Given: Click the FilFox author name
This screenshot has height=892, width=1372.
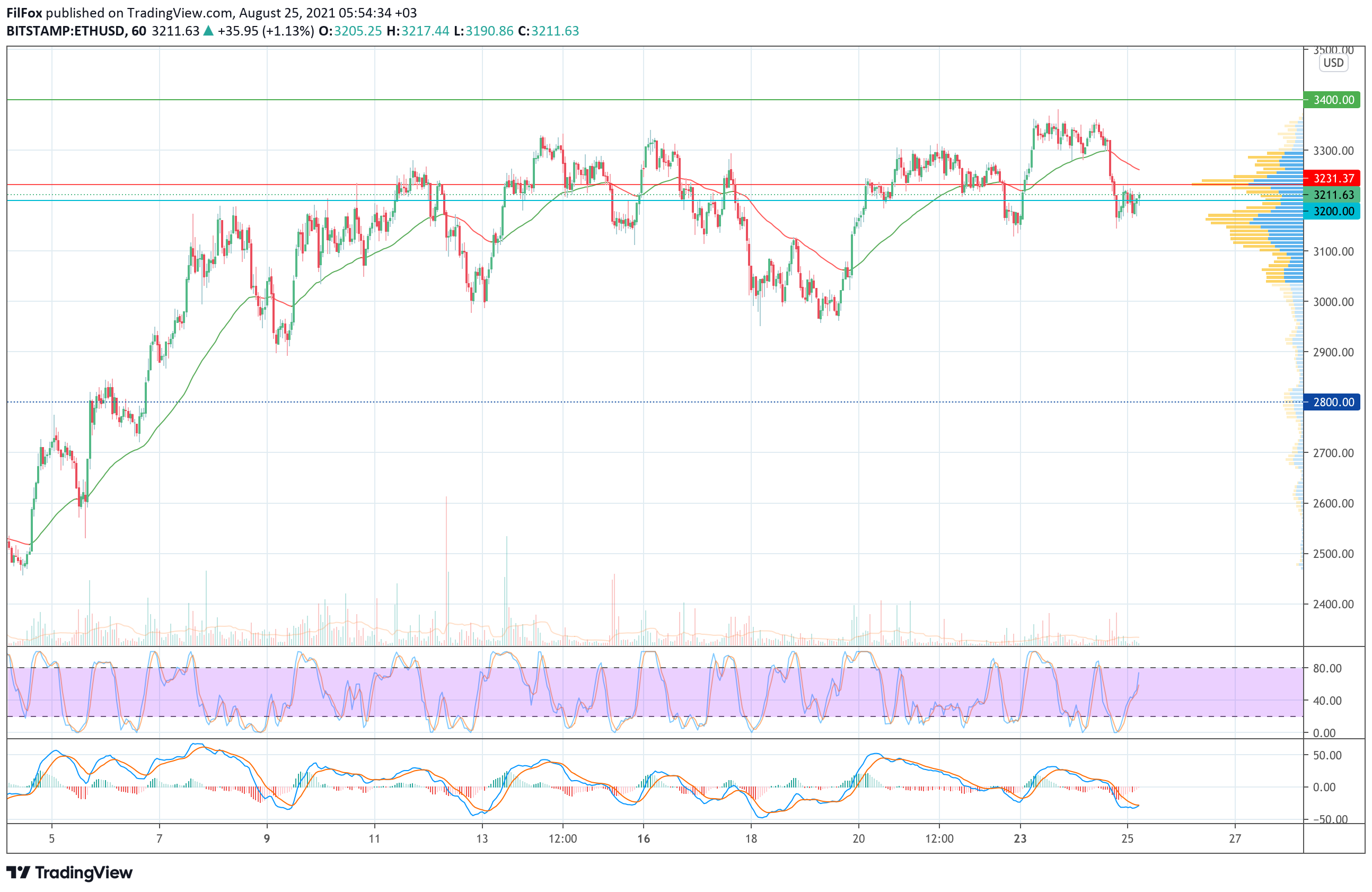Looking at the screenshot, I should (24, 13).
